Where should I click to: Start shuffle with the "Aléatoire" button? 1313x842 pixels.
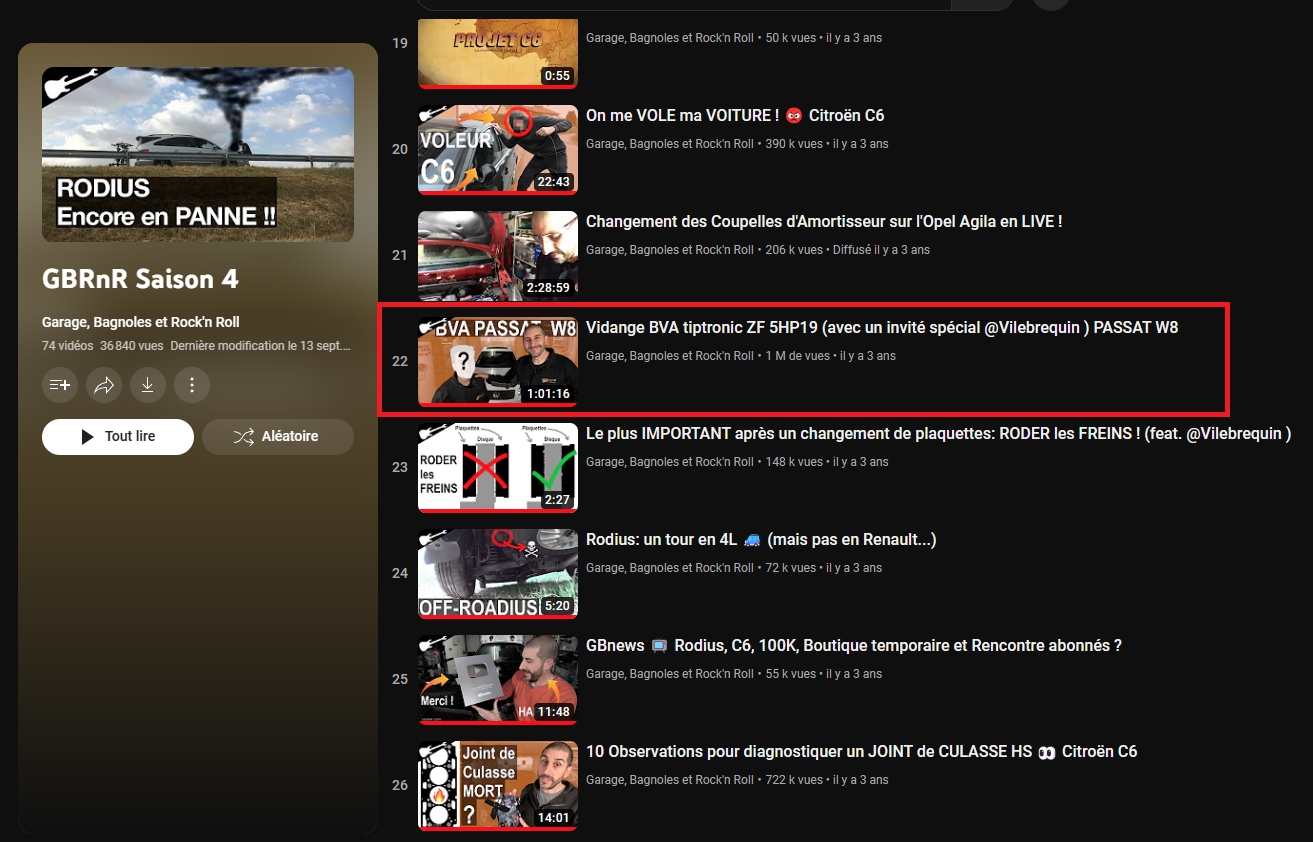278,437
